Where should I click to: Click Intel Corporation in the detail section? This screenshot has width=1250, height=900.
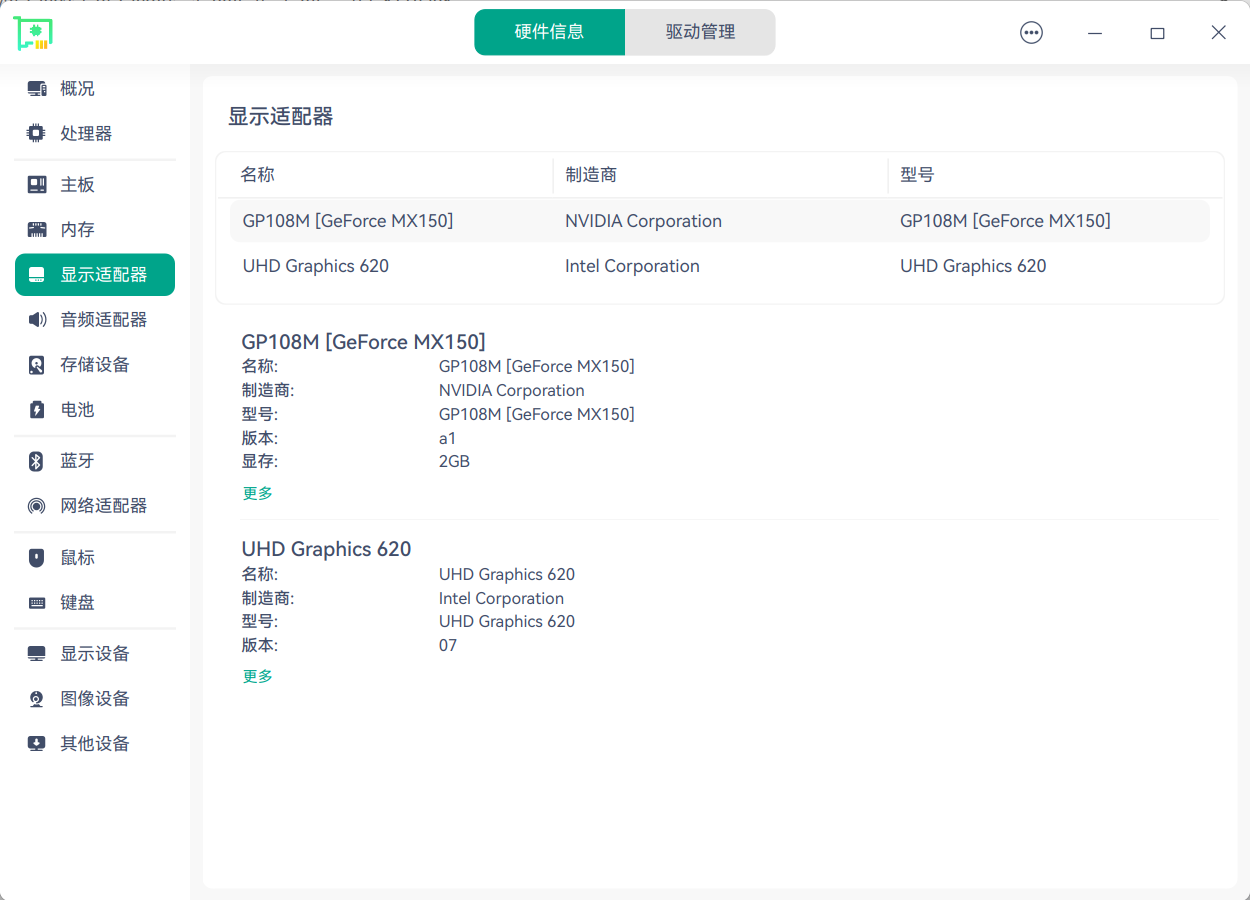pyautogui.click(x=501, y=599)
